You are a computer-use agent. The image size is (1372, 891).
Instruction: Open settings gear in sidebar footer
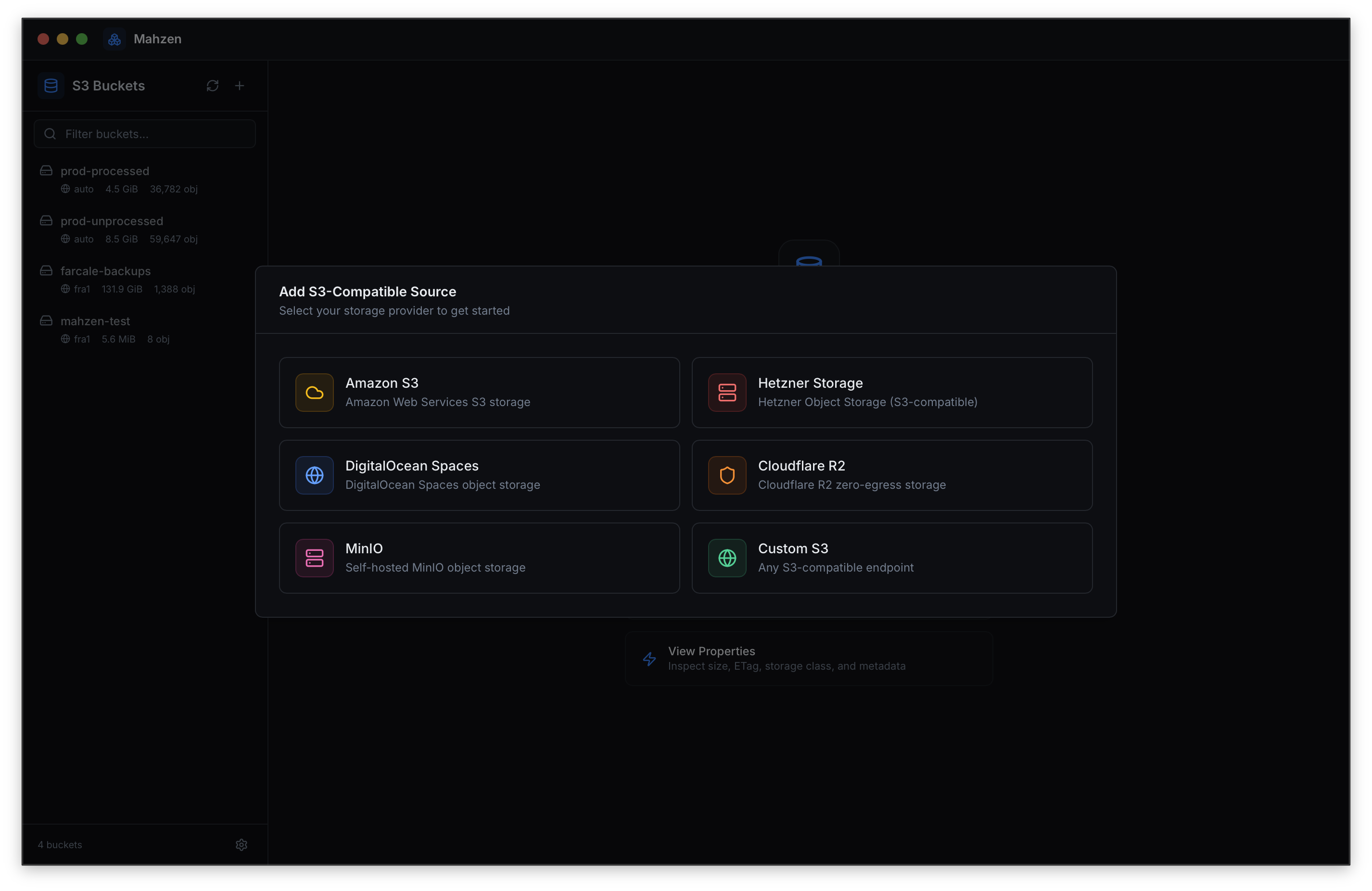(x=241, y=844)
